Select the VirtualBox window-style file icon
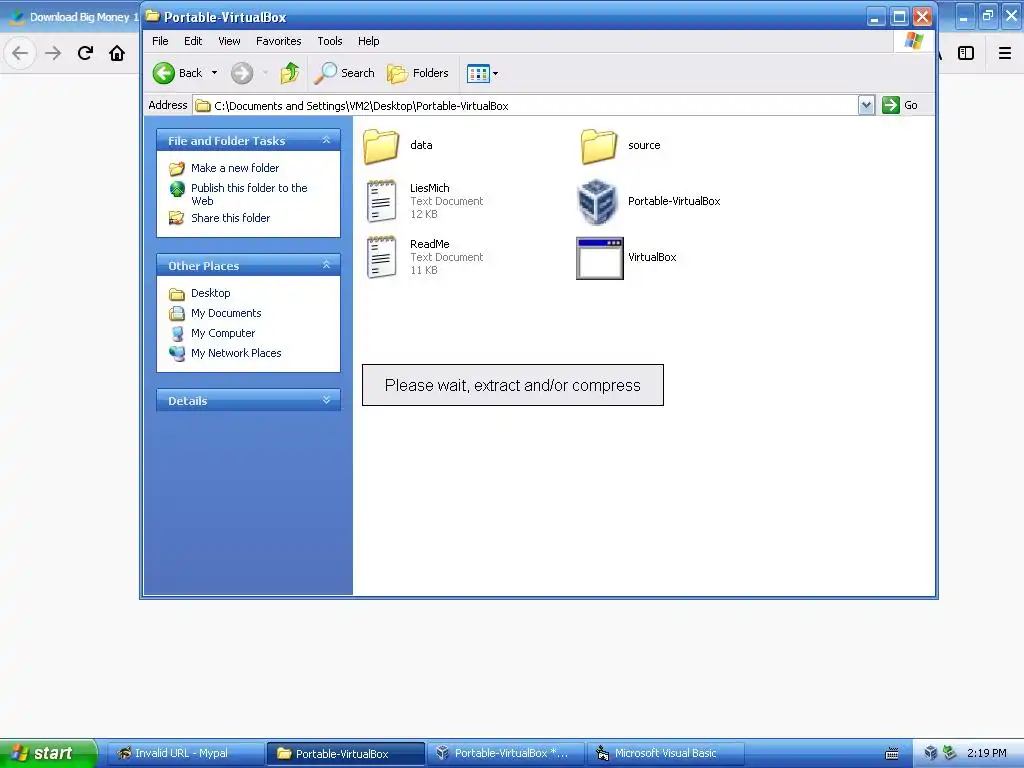This screenshot has width=1024, height=768. coord(600,258)
